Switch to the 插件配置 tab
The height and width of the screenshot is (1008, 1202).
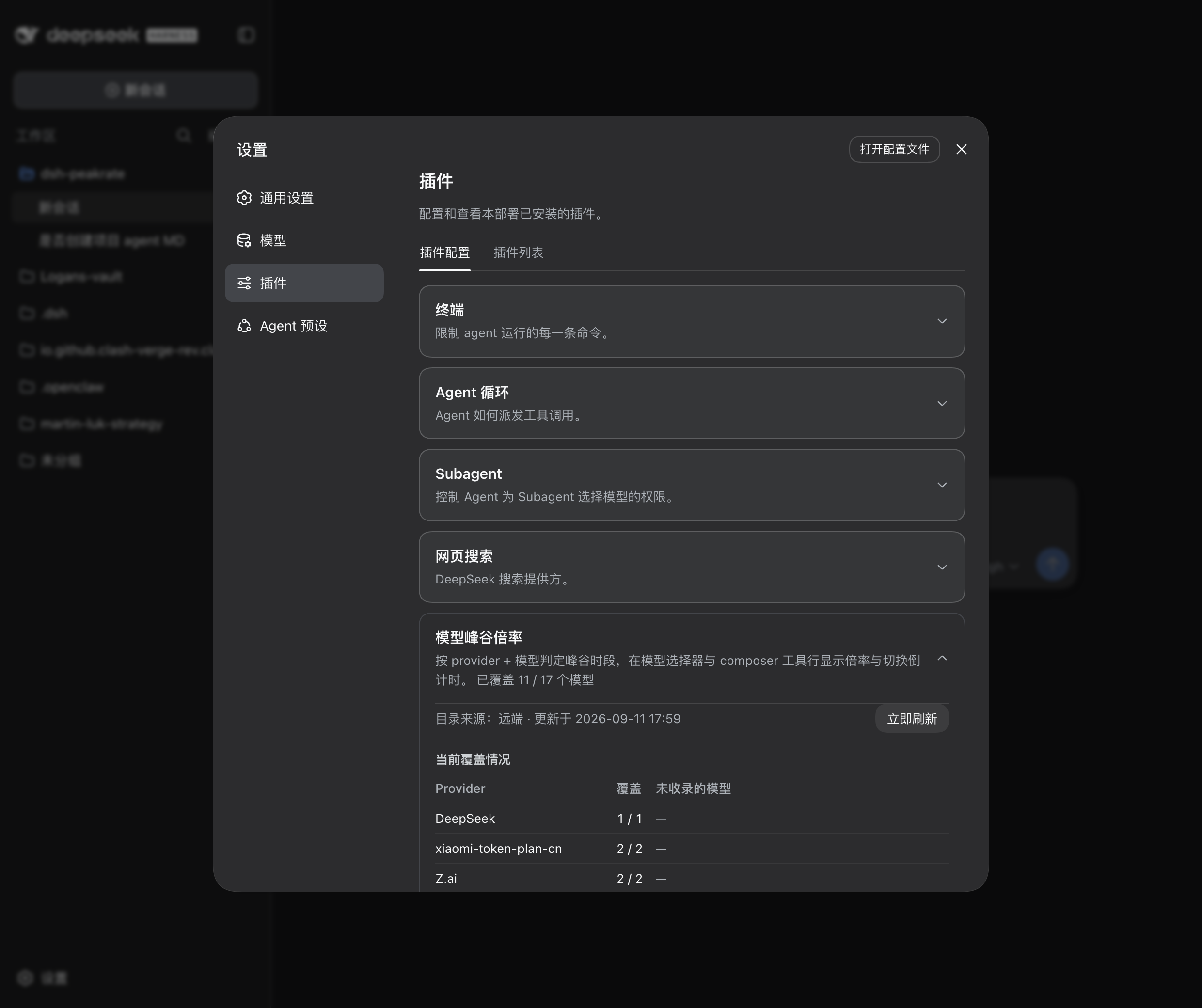coord(445,252)
